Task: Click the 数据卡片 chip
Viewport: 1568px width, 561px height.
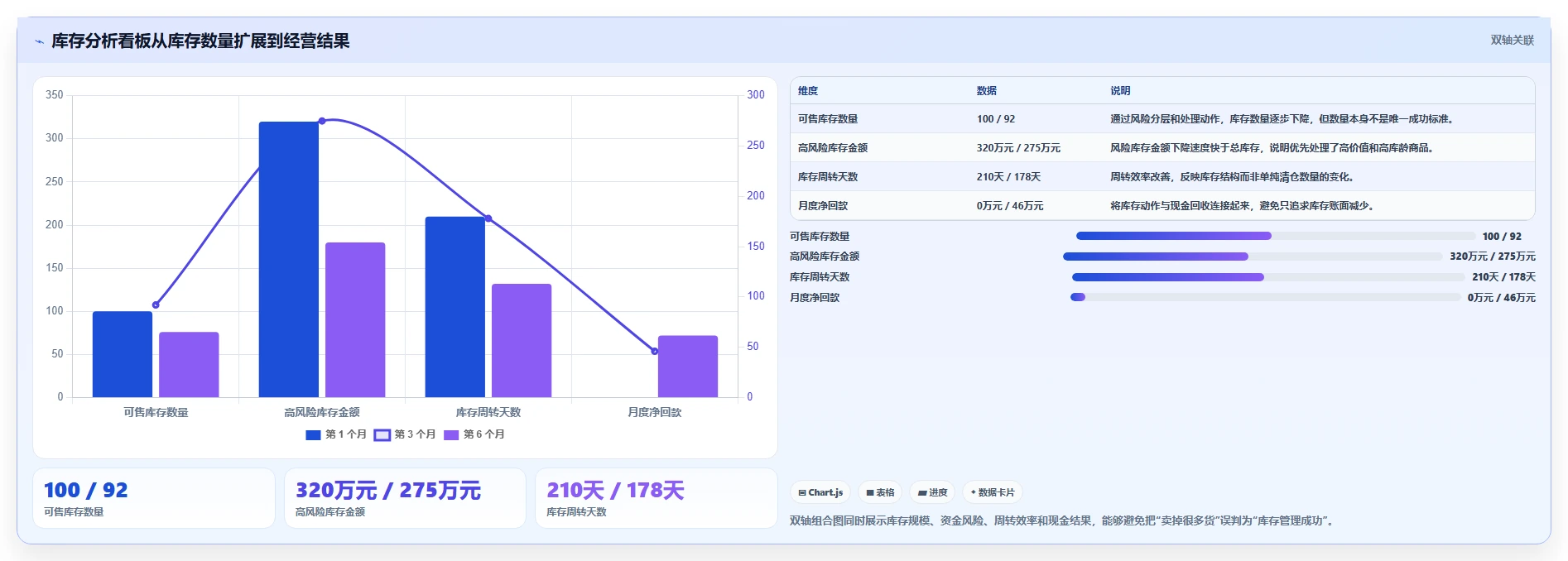Action: point(992,492)
